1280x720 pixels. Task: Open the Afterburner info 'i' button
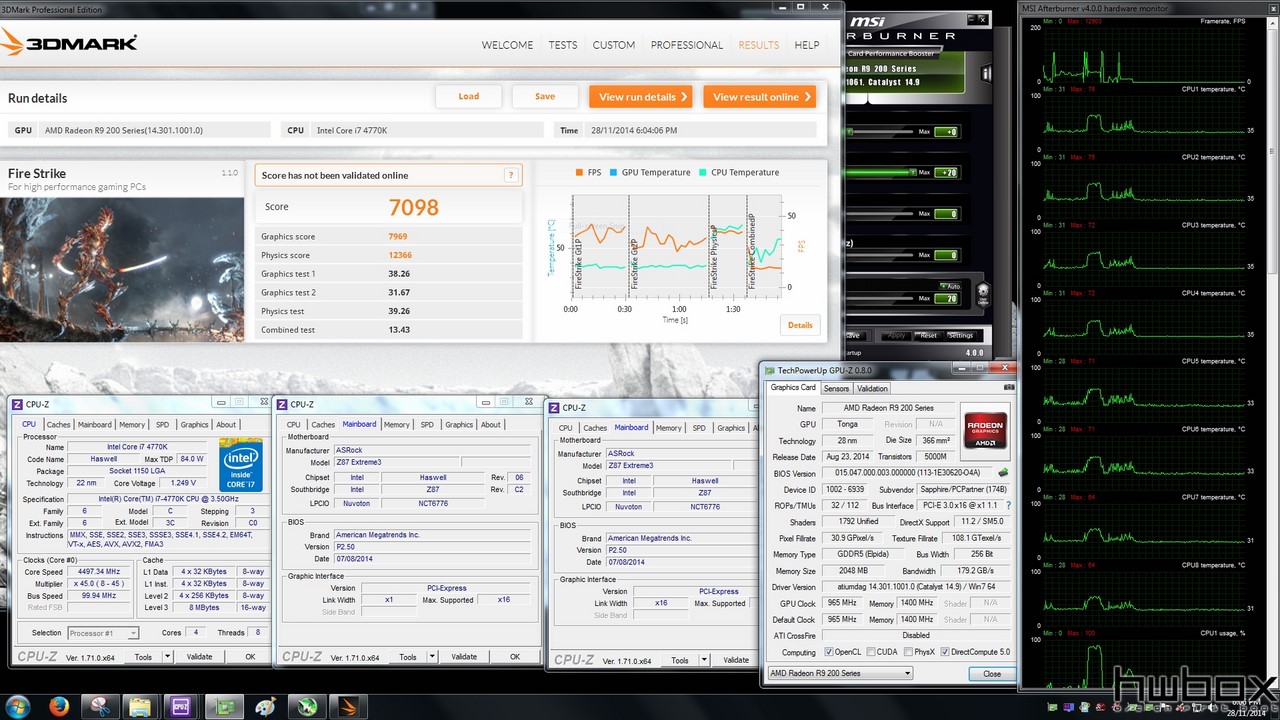987,73
